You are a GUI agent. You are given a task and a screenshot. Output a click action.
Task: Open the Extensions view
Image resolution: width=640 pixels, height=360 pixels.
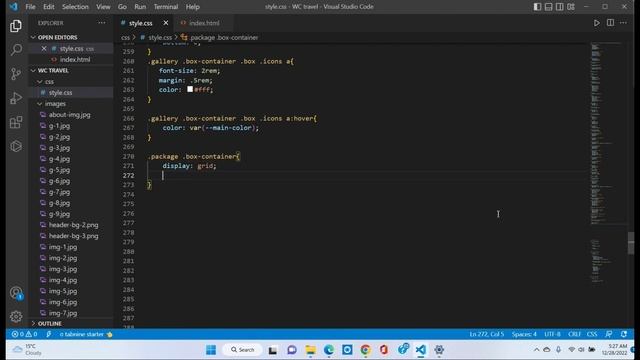tap(16, 122)
